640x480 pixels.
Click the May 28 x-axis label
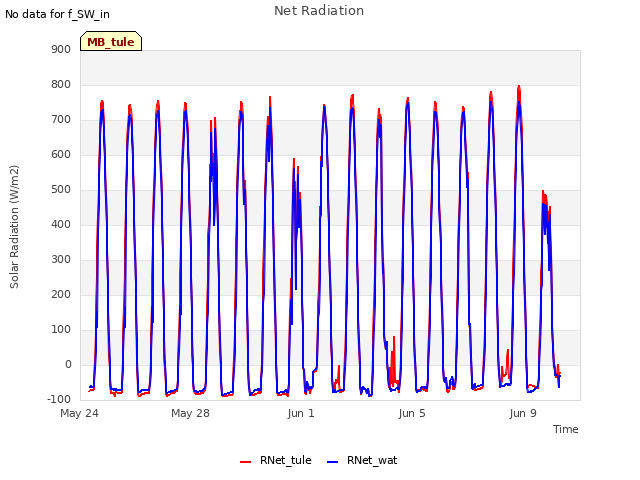point(190,413)
